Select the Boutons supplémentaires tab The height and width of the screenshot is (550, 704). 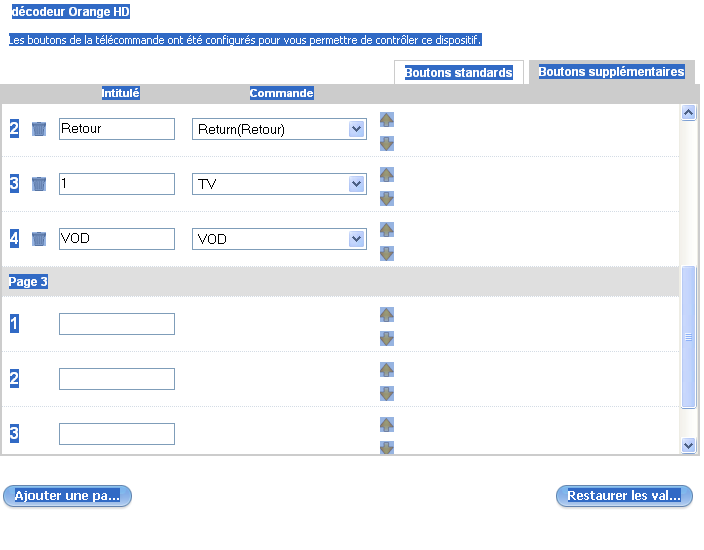tap(611, 72)
